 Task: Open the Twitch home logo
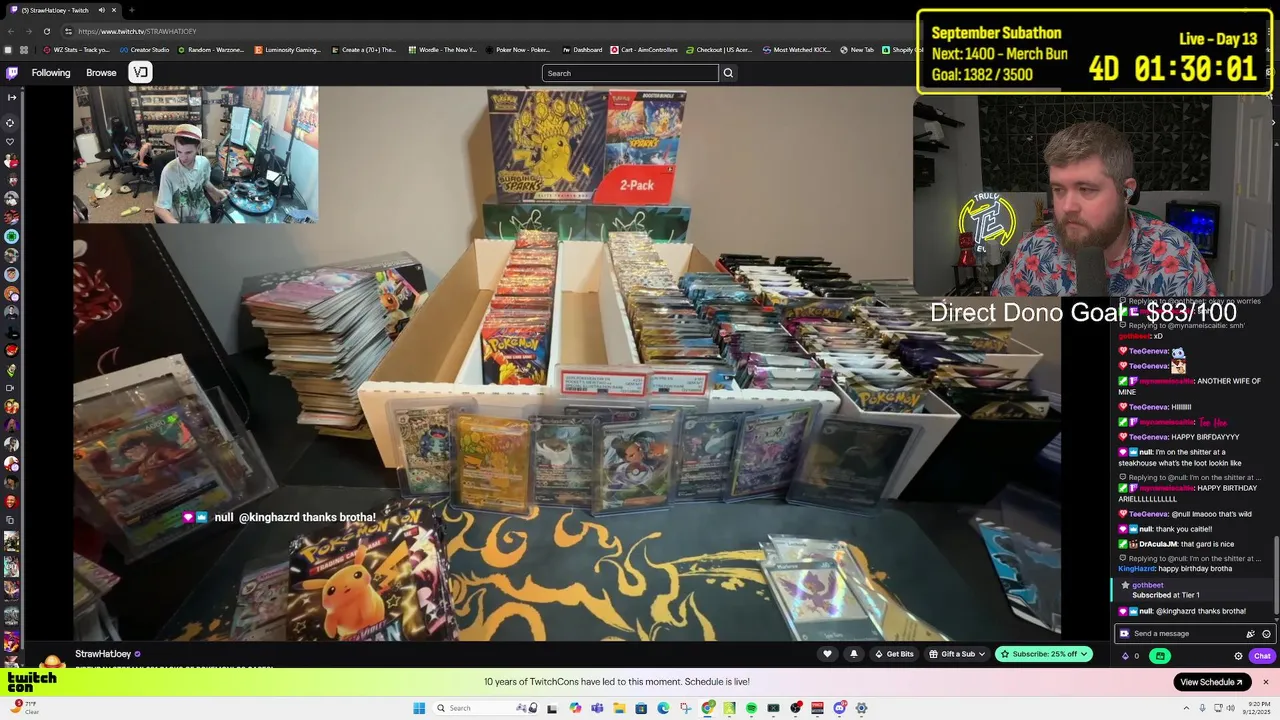(12, 73)
